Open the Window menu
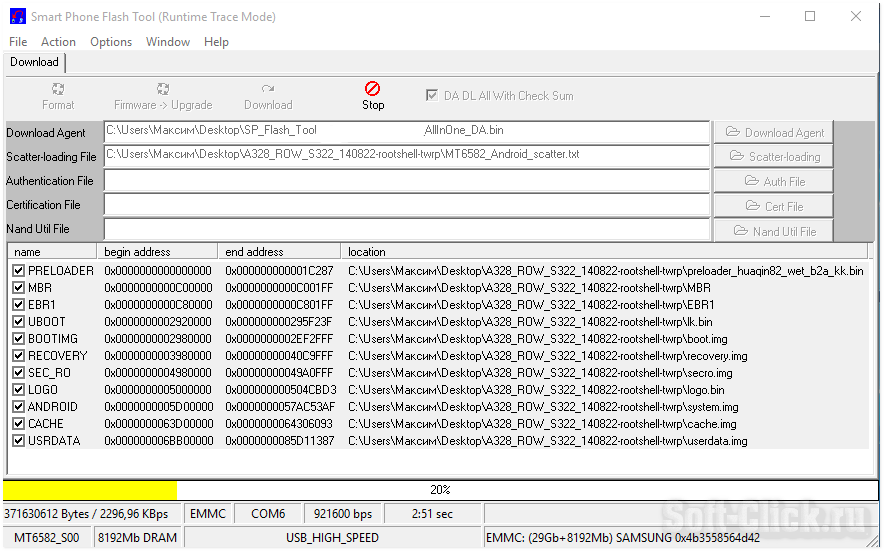884x551 pixels. click(167, 42)
